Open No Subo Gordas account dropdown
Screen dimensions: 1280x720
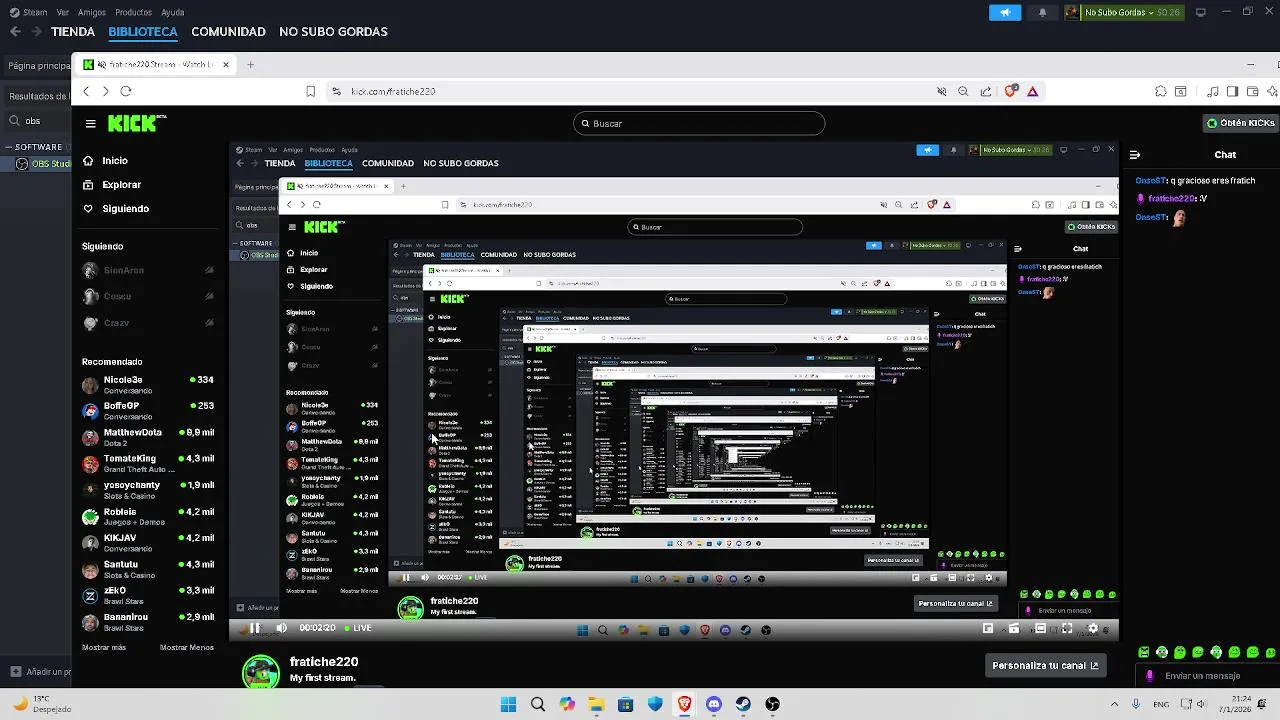[x=1122, y=12]
